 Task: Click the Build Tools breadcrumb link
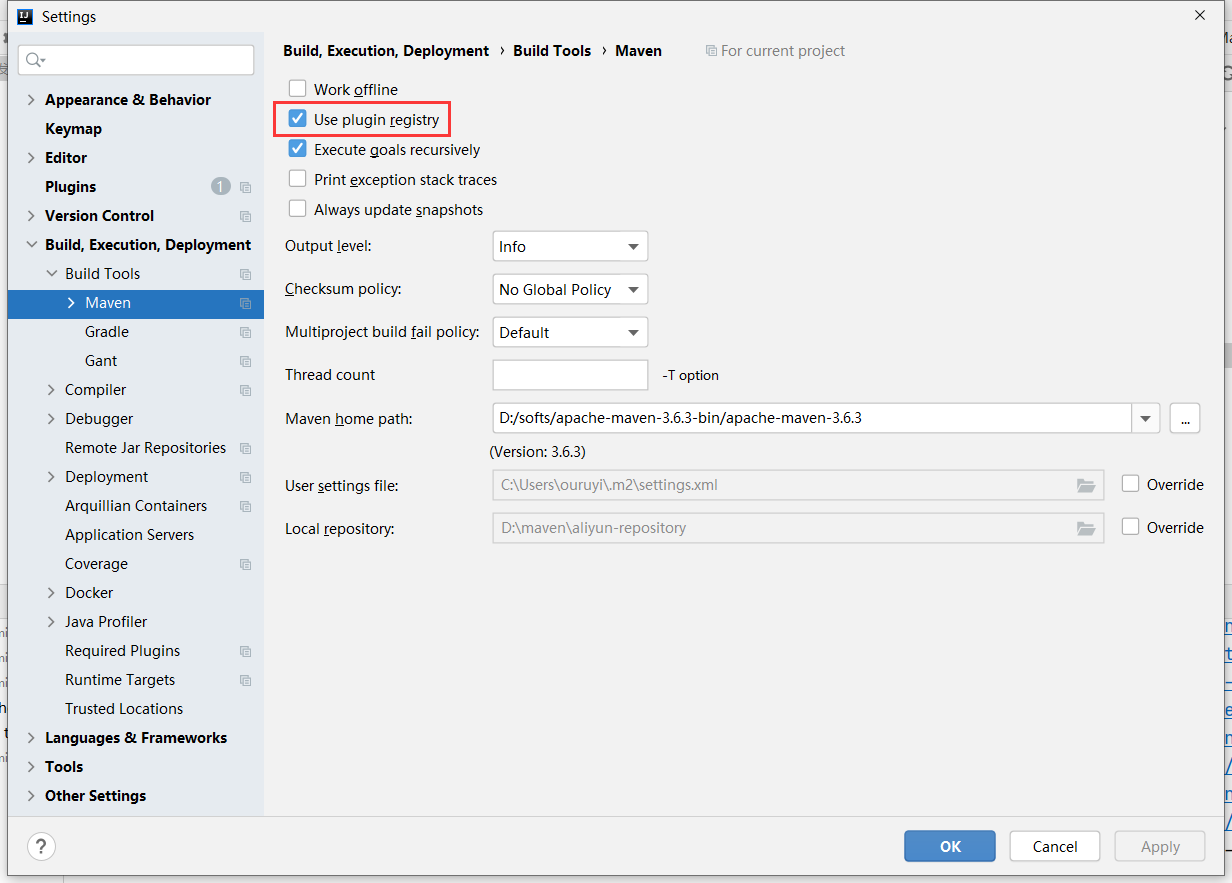[x=552, y=50]
